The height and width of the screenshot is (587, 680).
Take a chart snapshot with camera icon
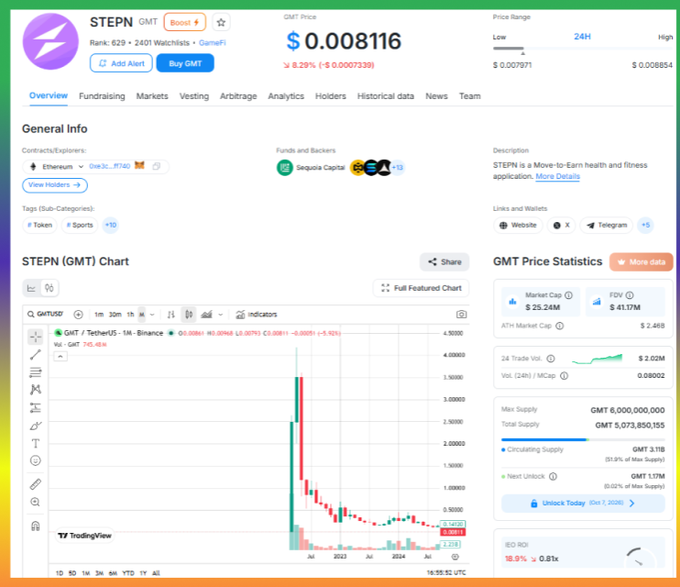[x=461, y=314]
